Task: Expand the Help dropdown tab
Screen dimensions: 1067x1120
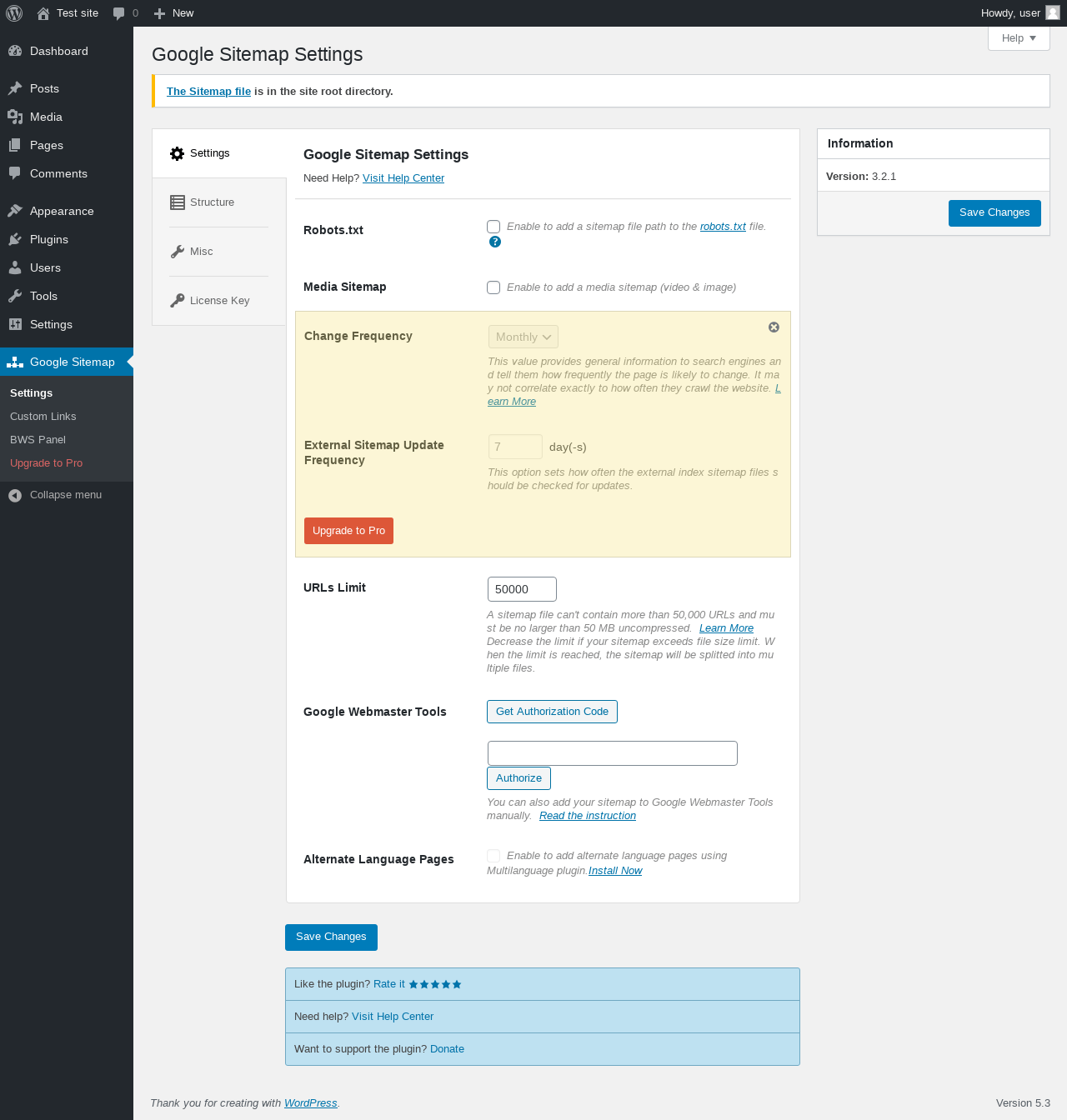Action: pos(1019,38)
